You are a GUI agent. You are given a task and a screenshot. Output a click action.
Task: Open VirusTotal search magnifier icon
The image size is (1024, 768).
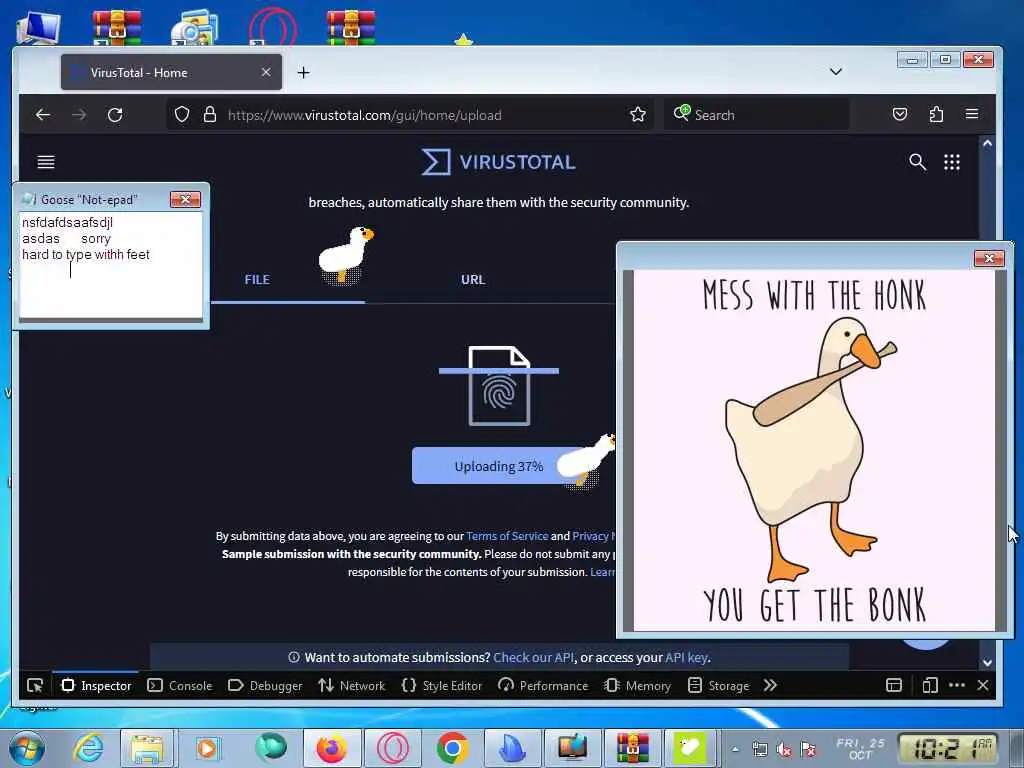(x=918, y=162)
